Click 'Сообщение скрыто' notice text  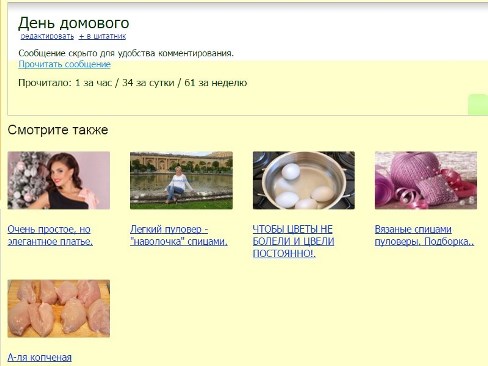point(126,53)
